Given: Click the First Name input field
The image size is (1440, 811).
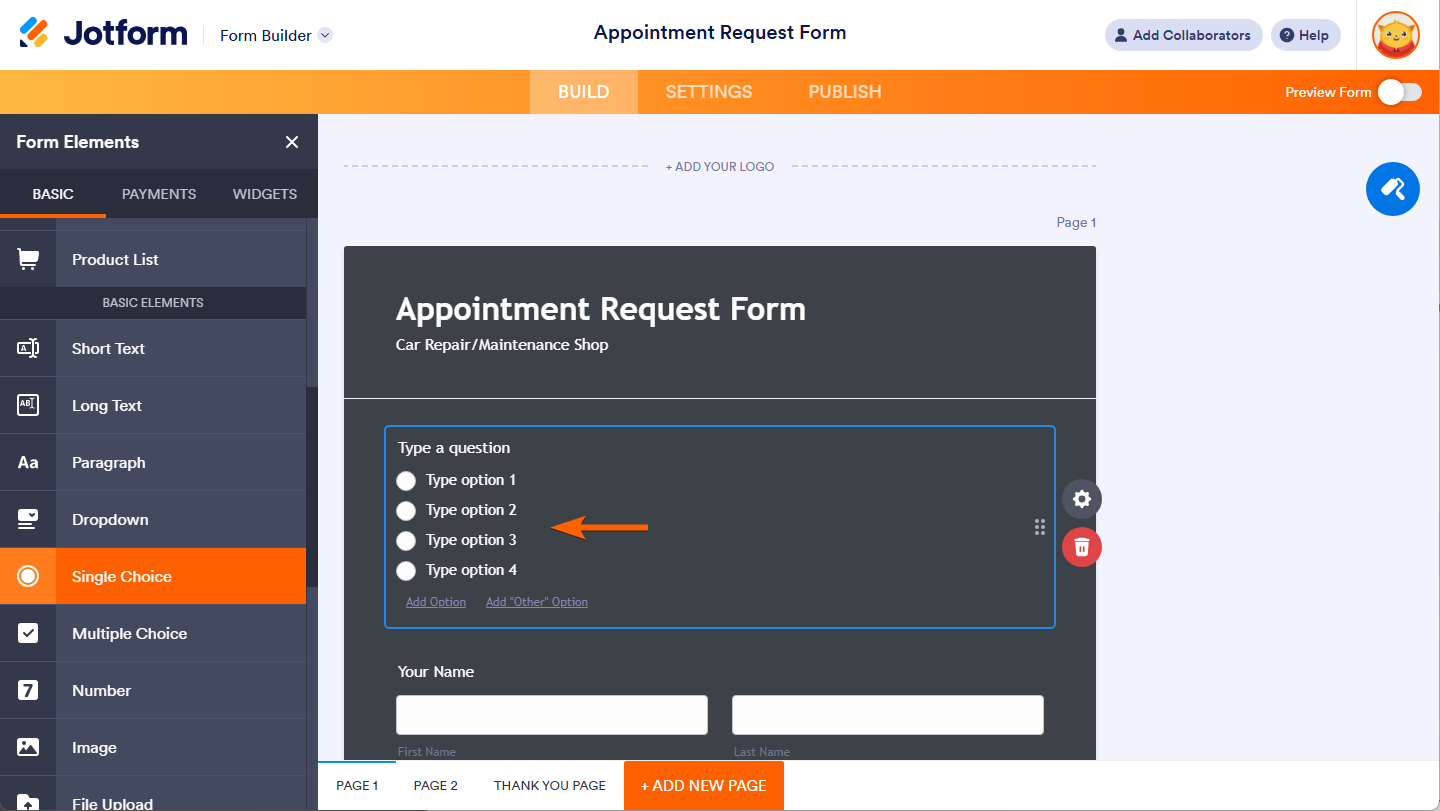Looking at the screenshot, I should click(x=552, y=715).
